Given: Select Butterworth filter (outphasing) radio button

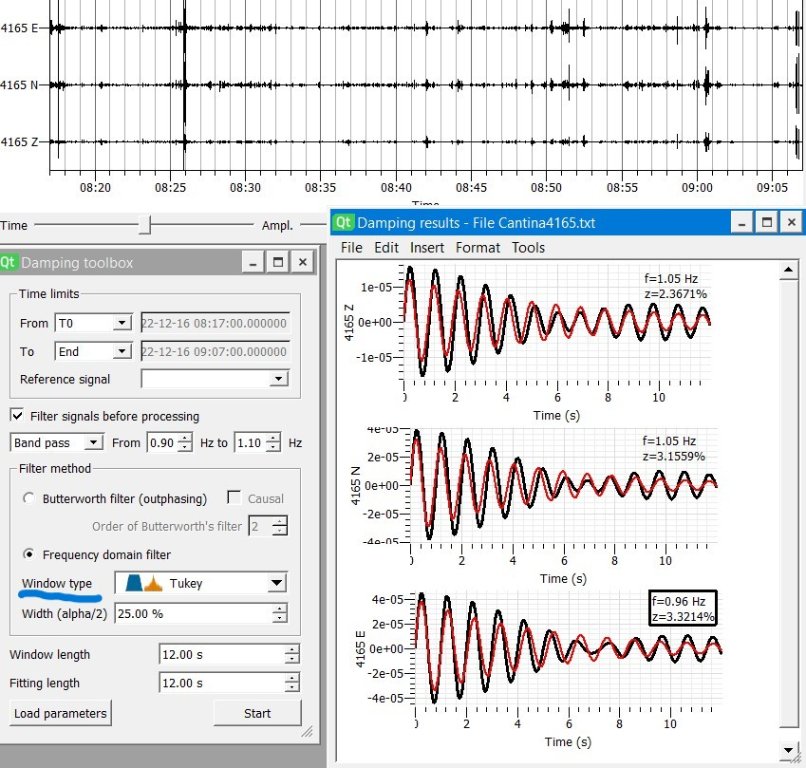Looking at the screenshot, I should click(x=29, y=498).
